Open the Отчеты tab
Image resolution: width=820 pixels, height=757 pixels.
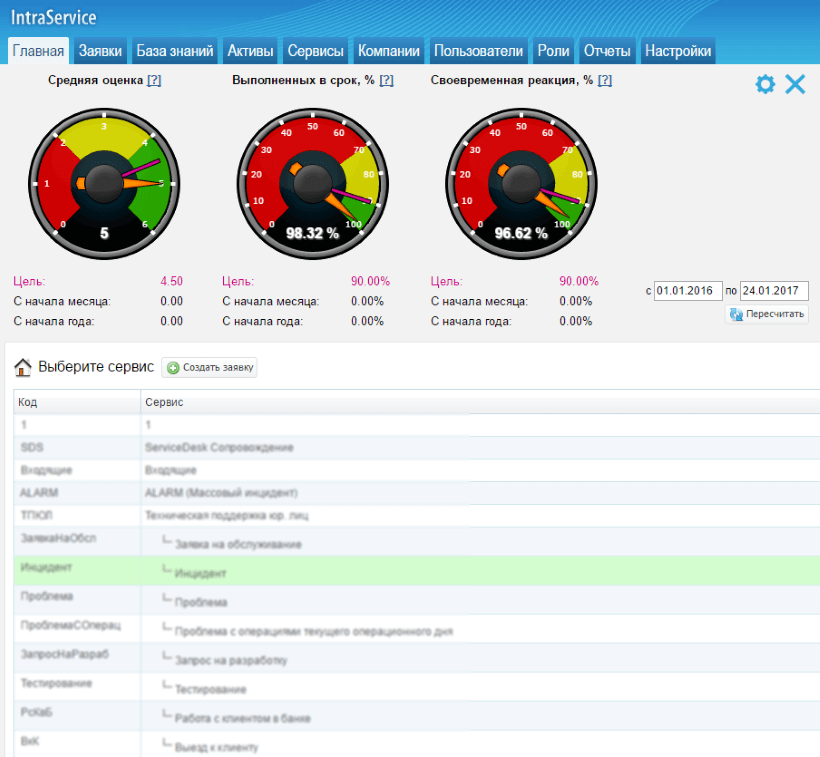pyautogui.click(x=607, y=51)
